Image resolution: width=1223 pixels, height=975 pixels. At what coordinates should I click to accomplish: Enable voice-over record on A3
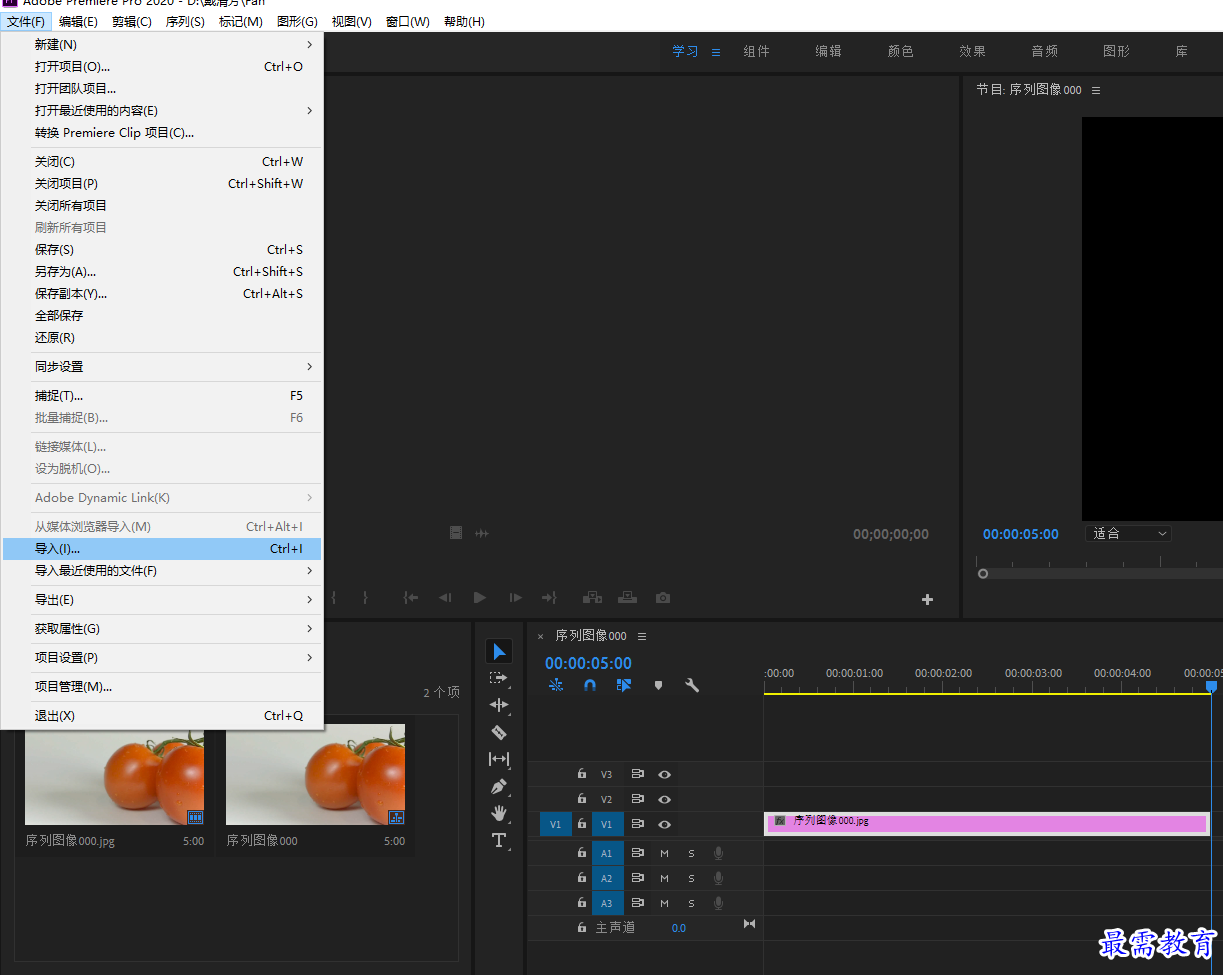(718, 903)
